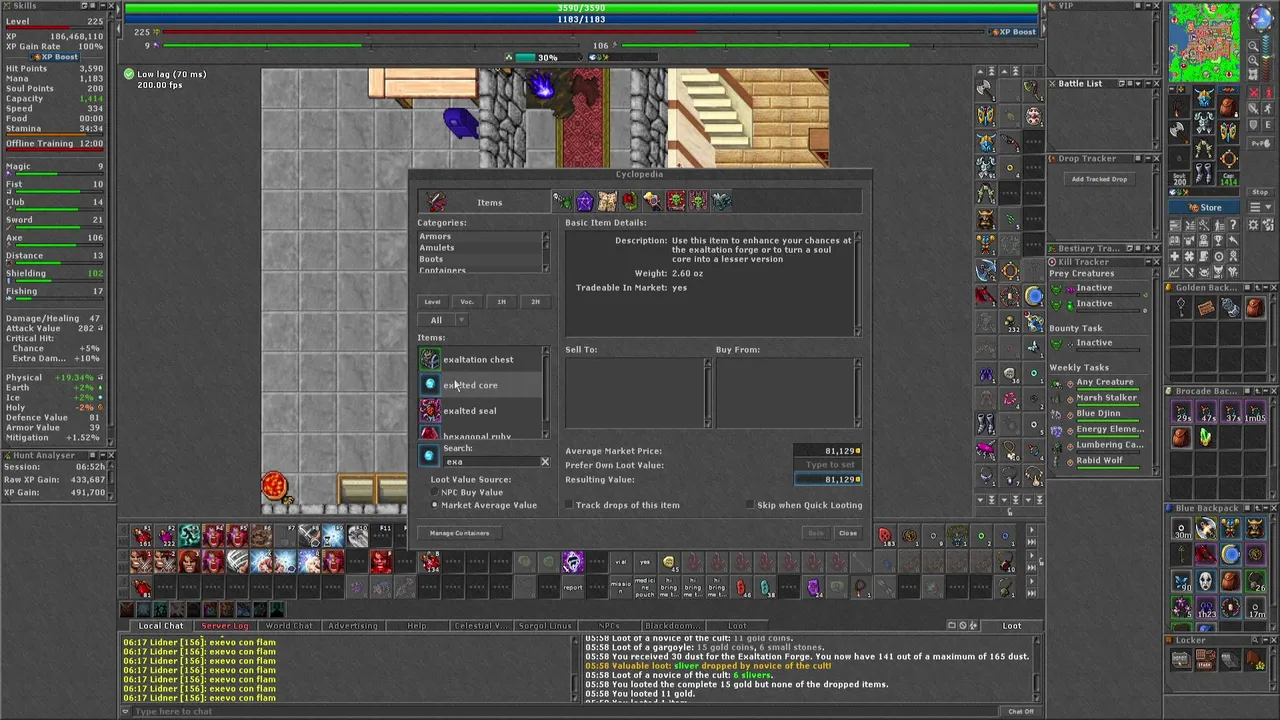The width and height of the screenshot is (1280, 720).
Task: Open the Help chat tab
Action: (x=417, y=626)
